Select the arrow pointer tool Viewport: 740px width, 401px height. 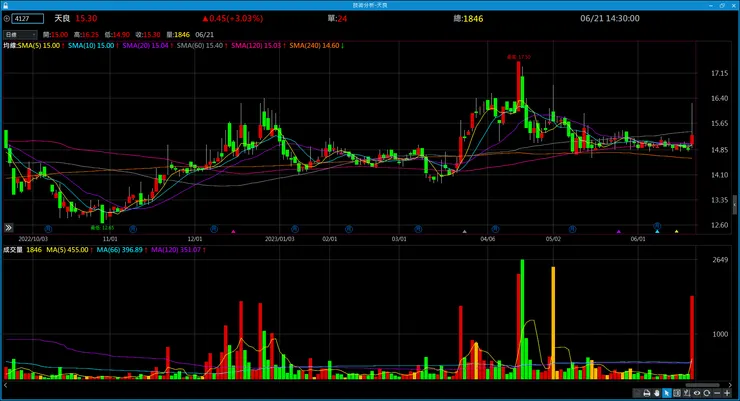(x=667, y=393)
